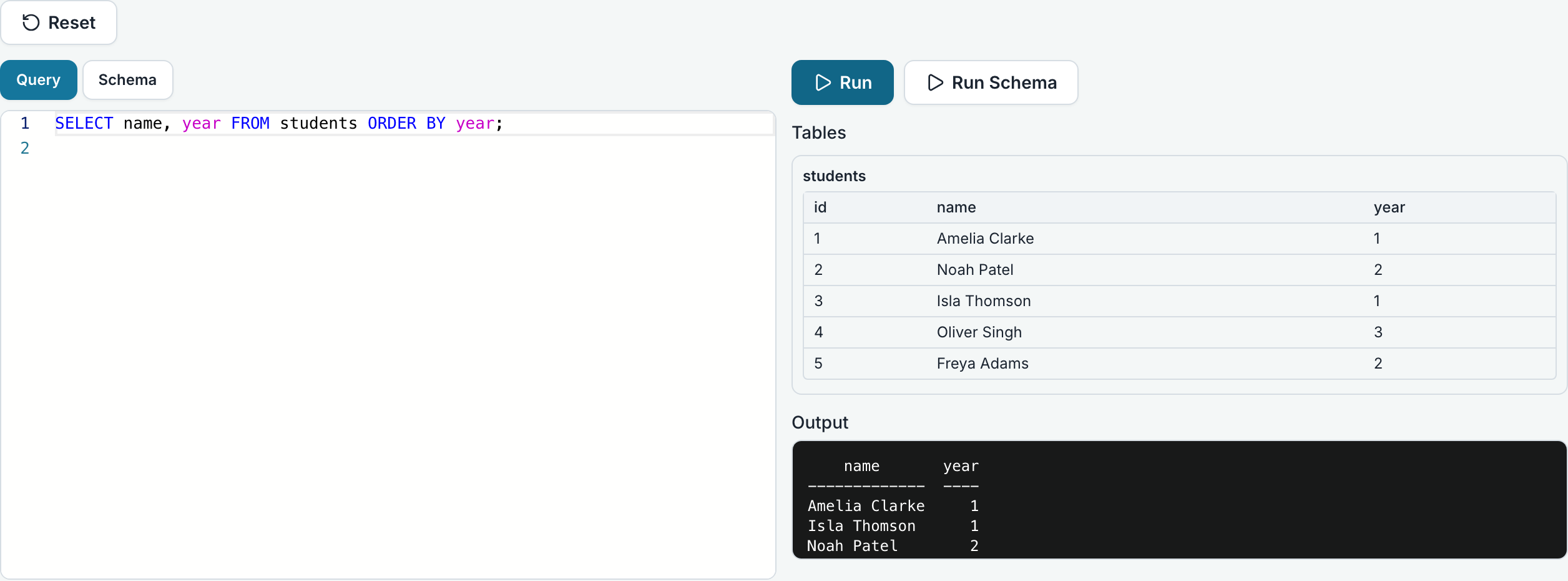Click the year header in the output console
The width and height of the screenshot is (1568, 581).
961,467
